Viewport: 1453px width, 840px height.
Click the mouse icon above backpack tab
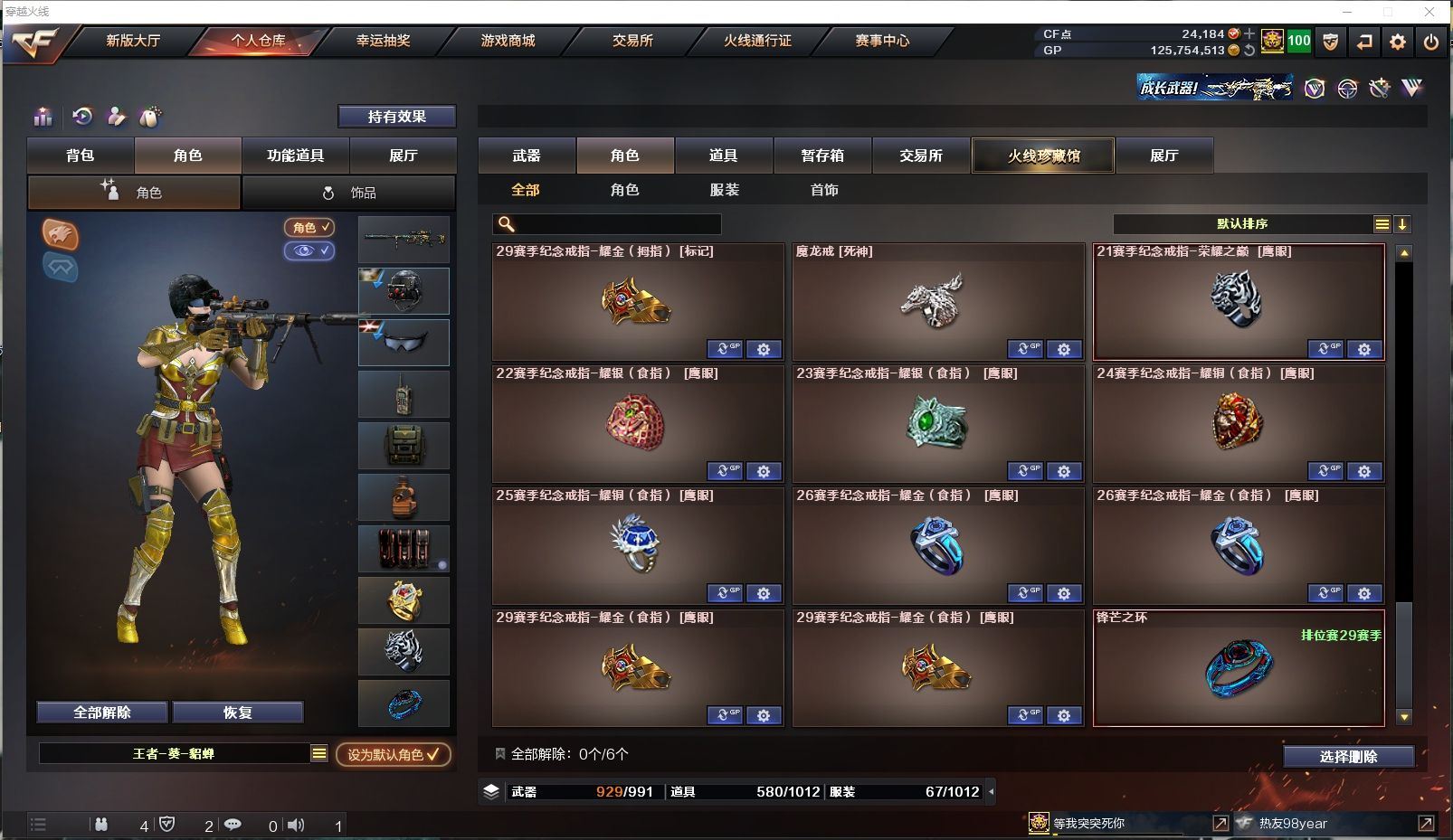[x=150, y=117]
